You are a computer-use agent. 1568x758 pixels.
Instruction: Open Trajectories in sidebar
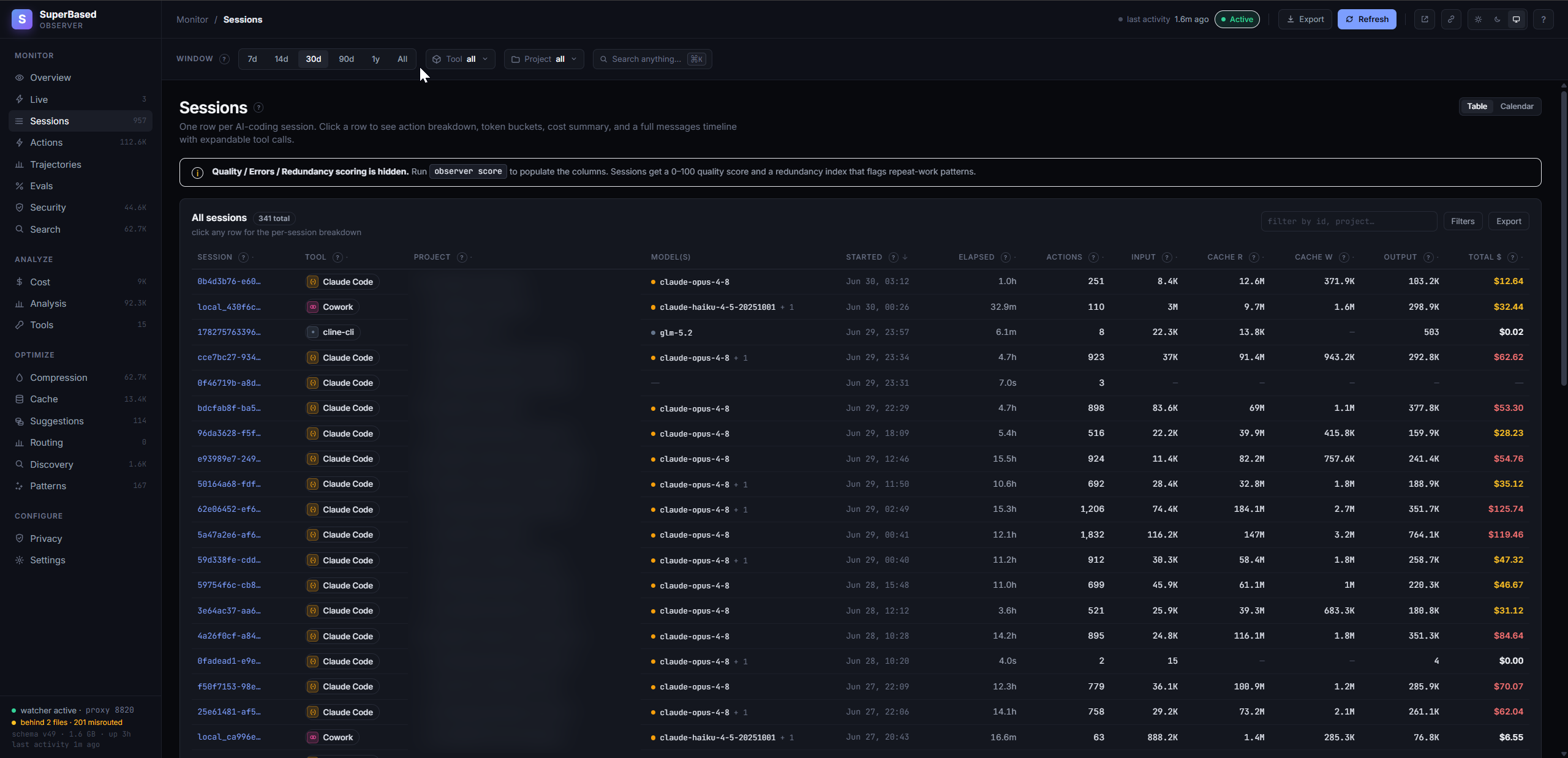click(80, 164)
